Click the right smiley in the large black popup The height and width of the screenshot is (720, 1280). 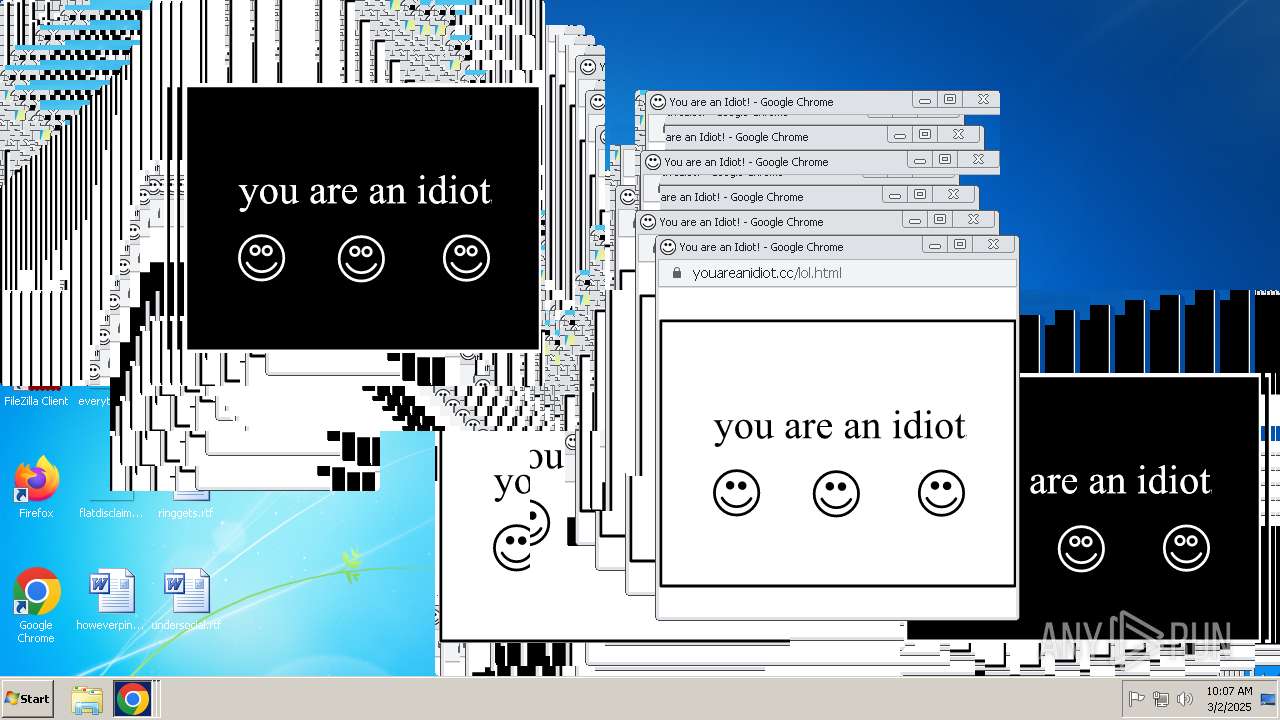(x=466, y=258)
